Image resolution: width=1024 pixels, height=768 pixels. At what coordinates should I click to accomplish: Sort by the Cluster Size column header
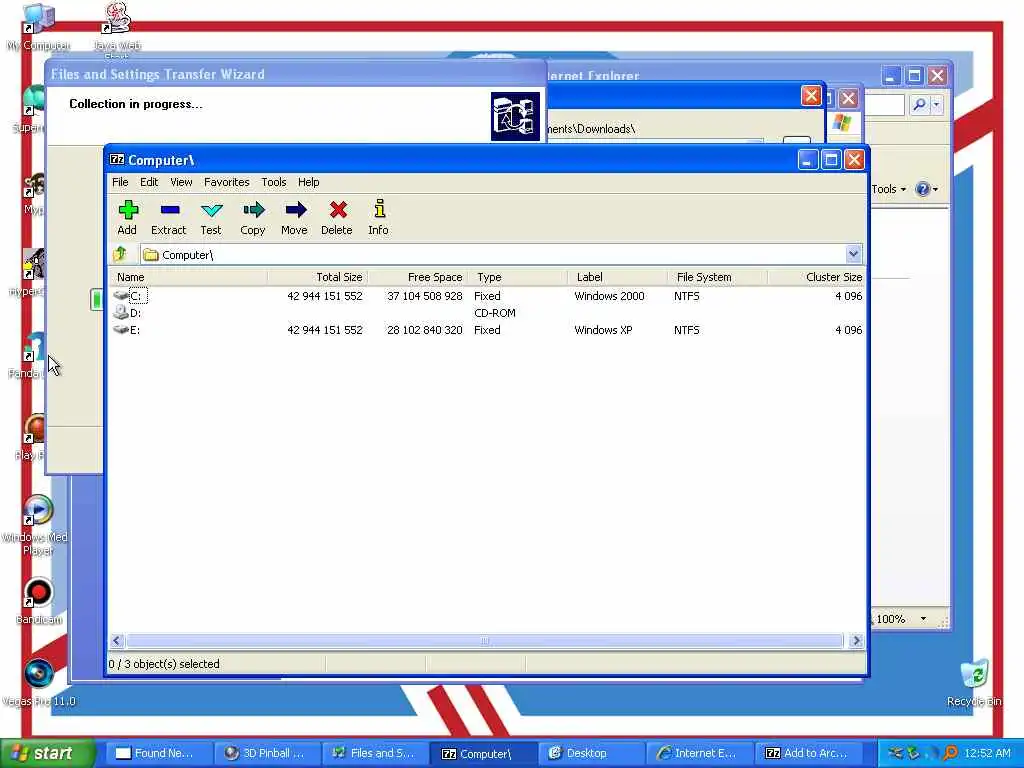(x=816, y=277)
